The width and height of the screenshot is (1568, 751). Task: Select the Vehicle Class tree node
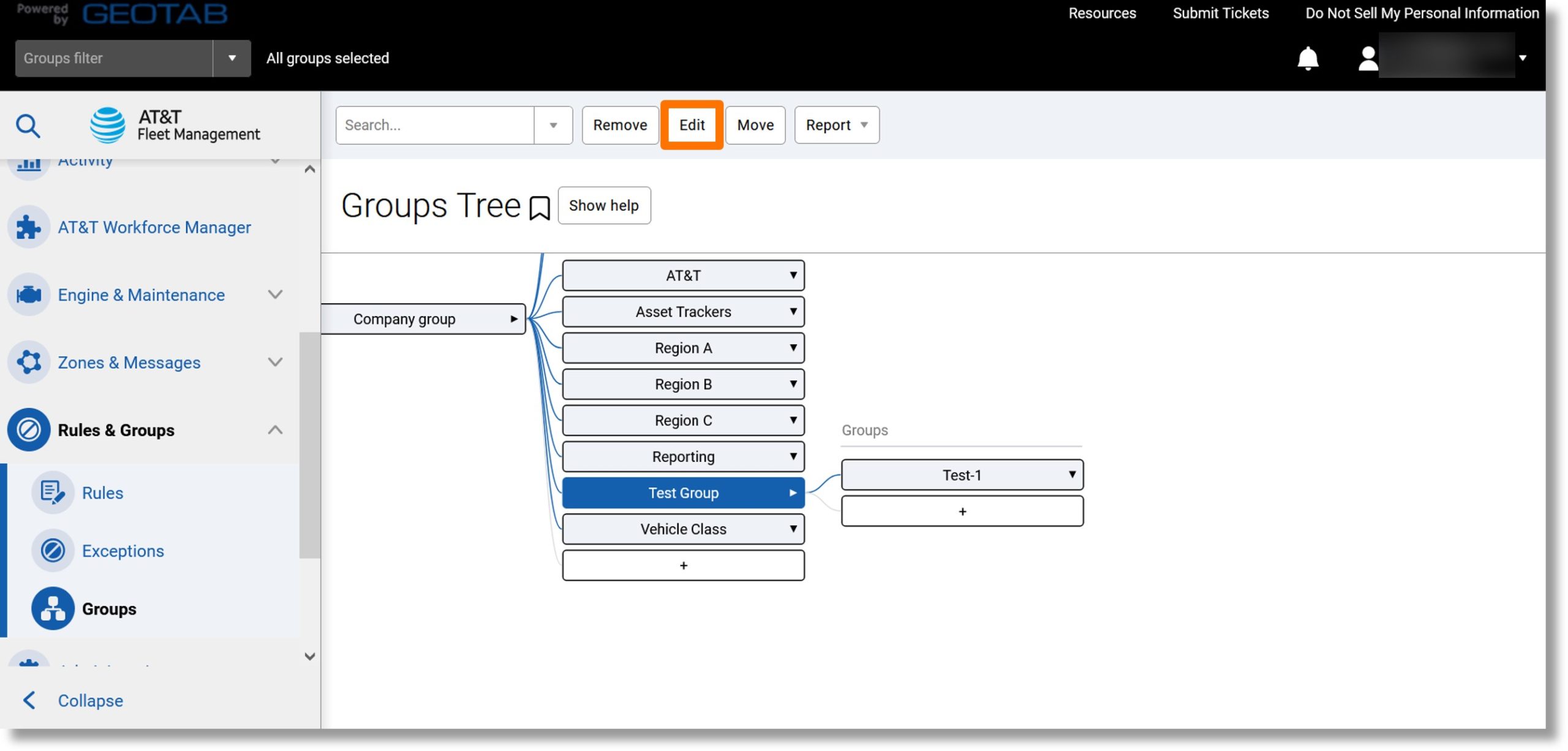coord(683,529)
